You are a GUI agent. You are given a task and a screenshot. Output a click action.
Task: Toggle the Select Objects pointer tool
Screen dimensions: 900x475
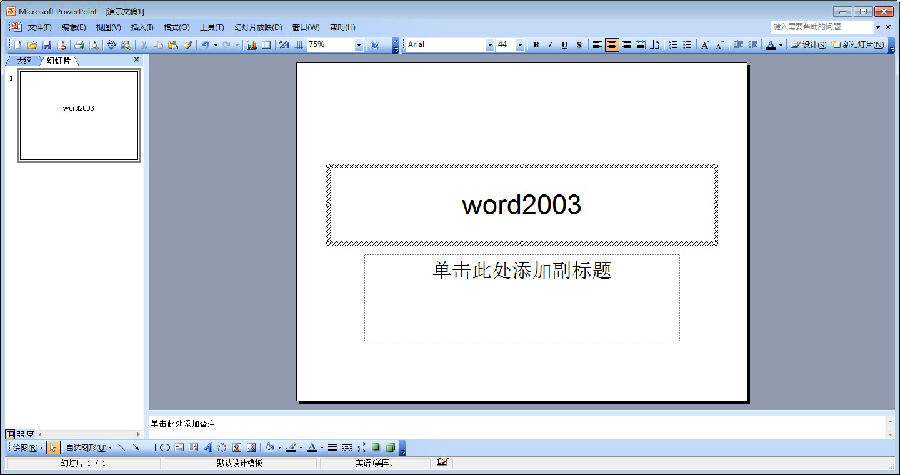point(53,447)
